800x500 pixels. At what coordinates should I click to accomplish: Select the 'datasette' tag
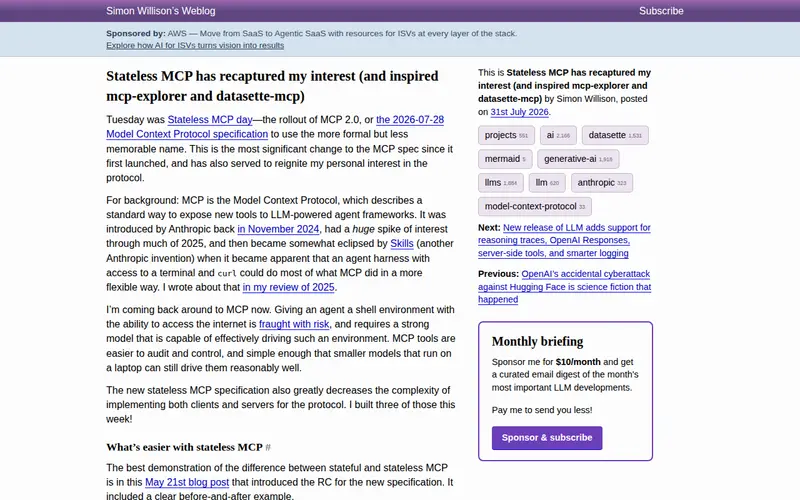click(x=615, y=135)
